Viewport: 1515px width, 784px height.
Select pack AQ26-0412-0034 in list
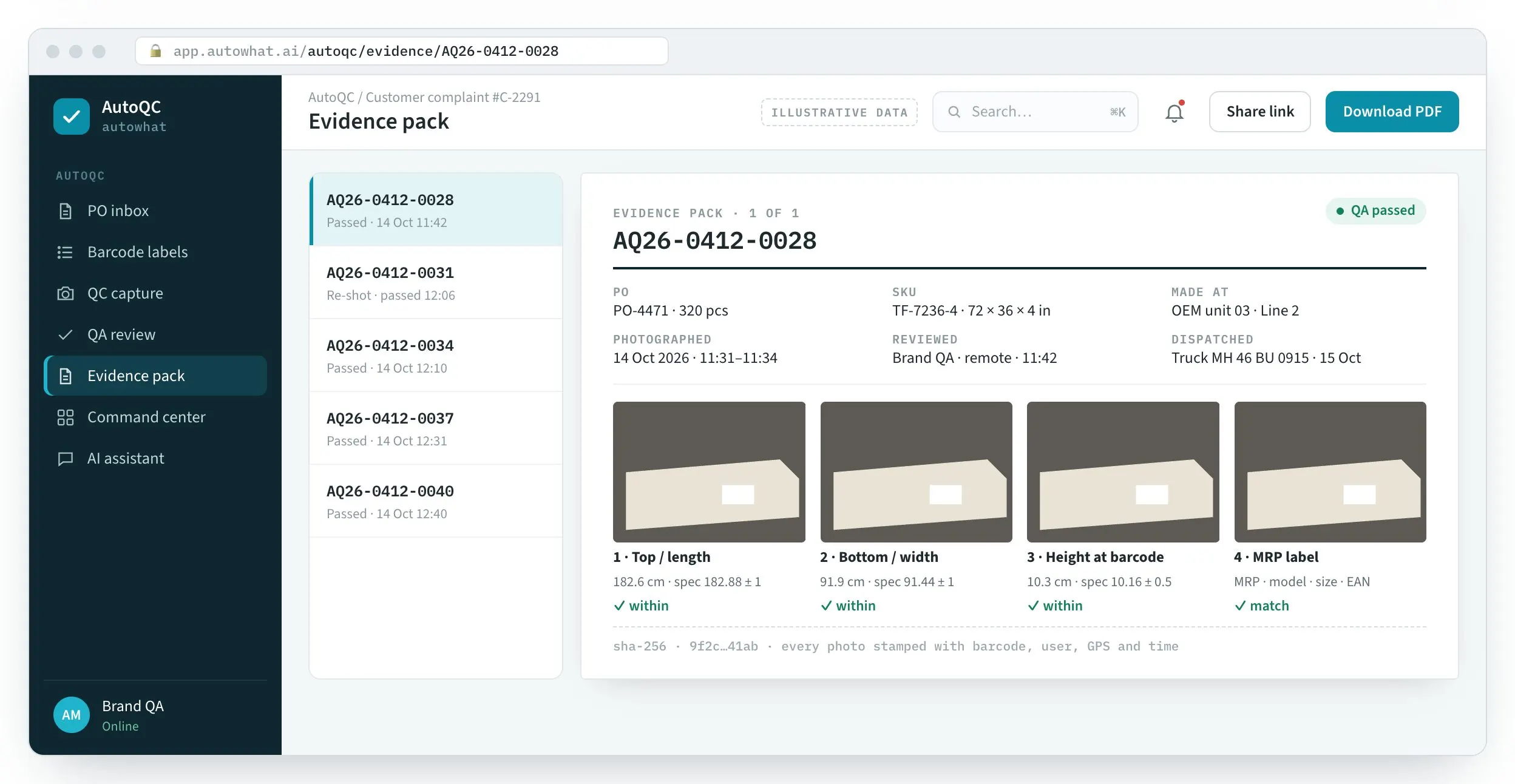(x=436, y=356)
